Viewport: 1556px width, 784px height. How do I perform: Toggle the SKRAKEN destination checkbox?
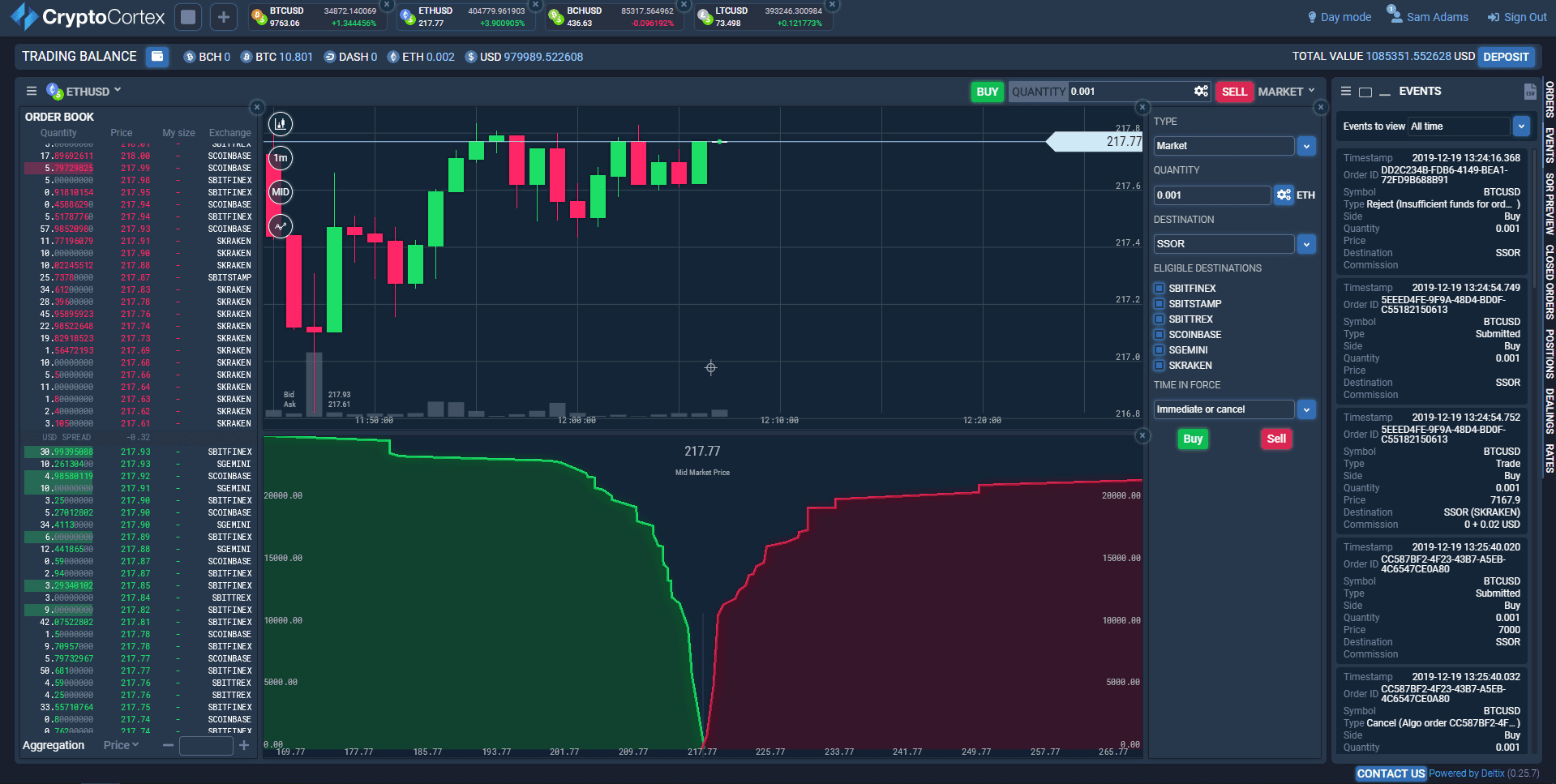tap(1159, 365)
